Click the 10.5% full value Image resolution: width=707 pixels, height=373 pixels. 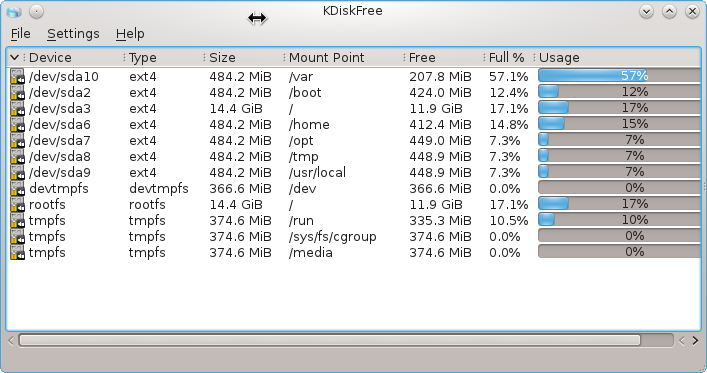pyautogui.click(x=509, y=221)
